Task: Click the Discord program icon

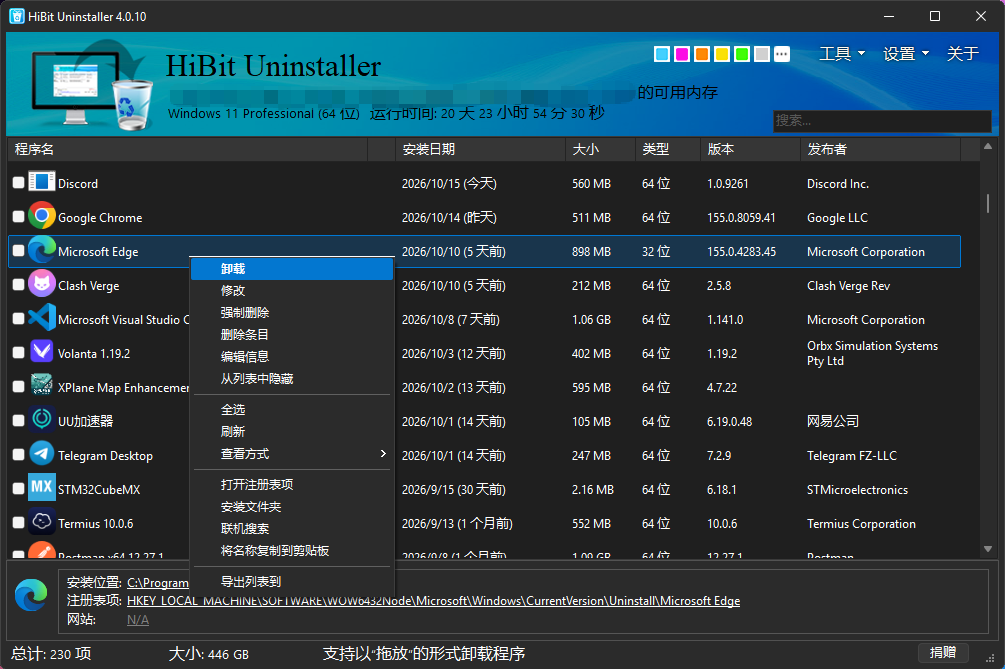Action: point(42,182)
